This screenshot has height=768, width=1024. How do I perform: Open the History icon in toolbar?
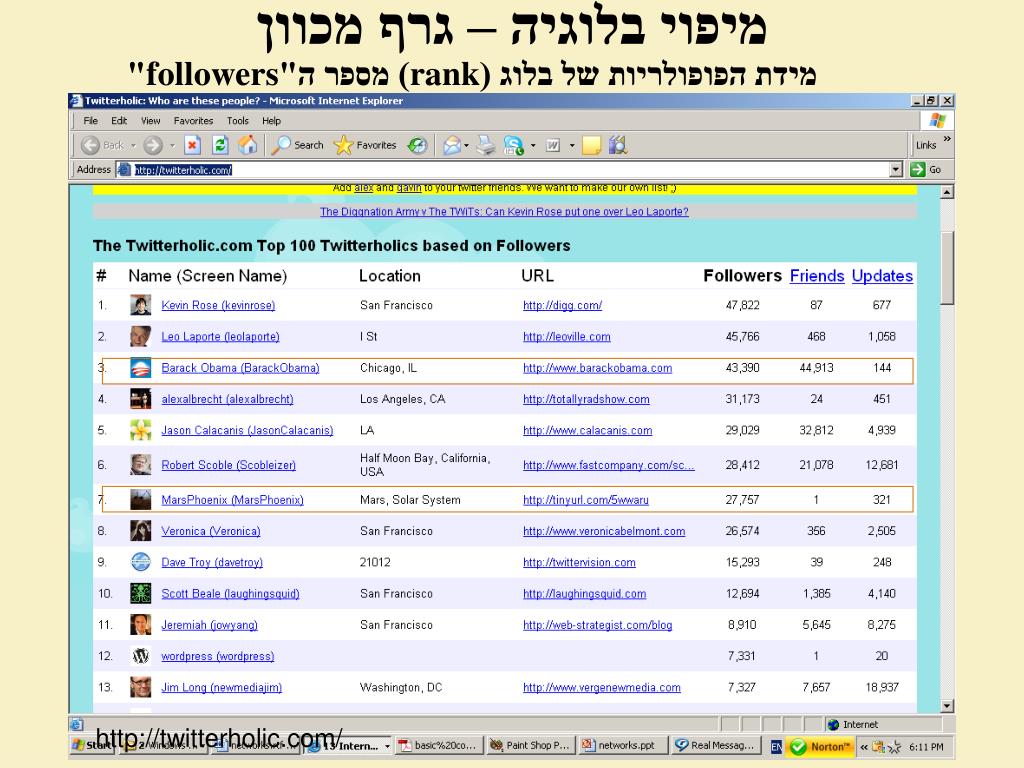click(417, 145)
